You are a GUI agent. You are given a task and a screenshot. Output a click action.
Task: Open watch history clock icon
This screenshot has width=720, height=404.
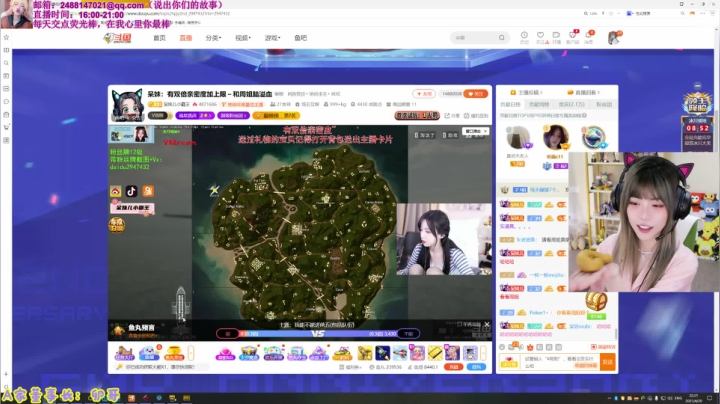tap(524, 37)
